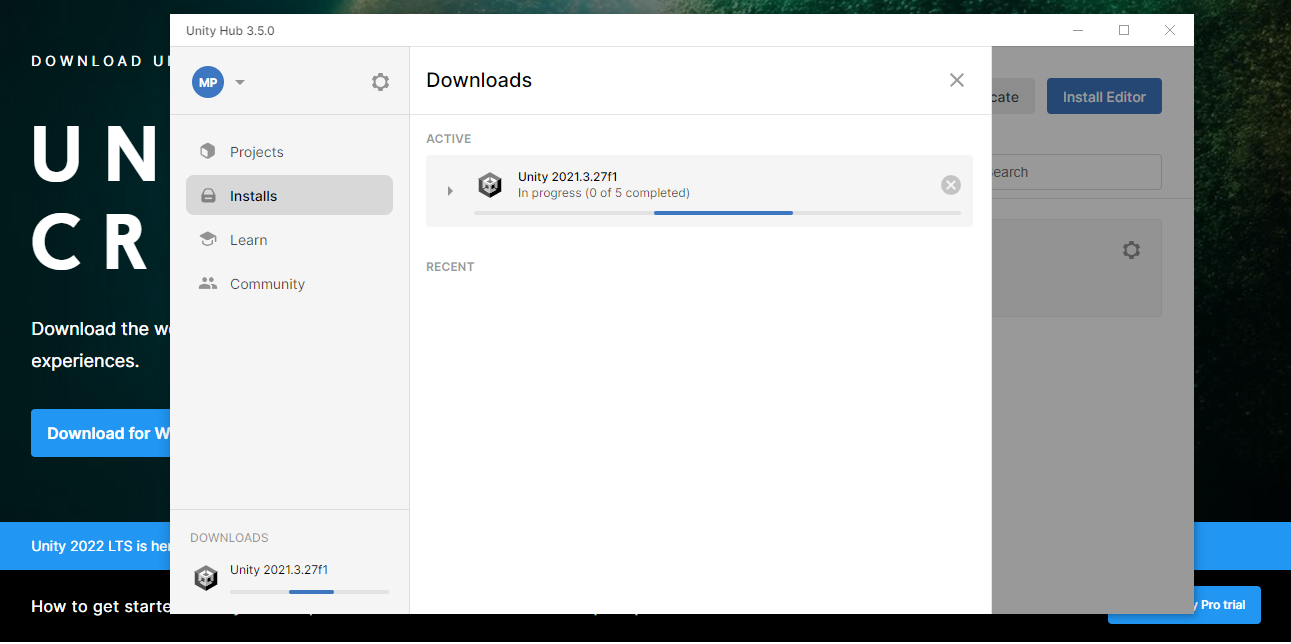Click the installs Search field
Image resolution: width=1291 pixels, height=644 pixels.
[1076, 172]
